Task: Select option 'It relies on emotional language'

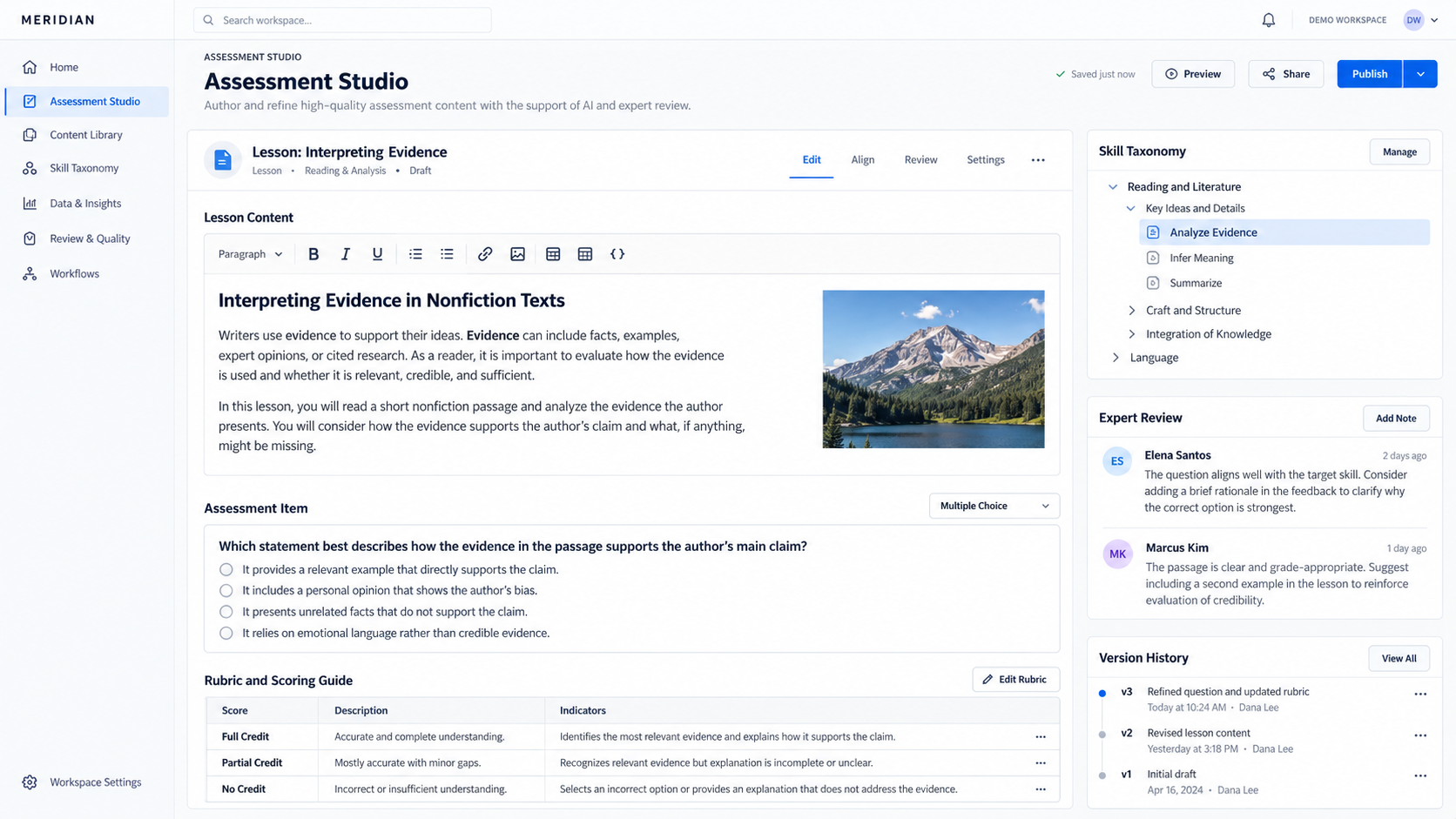Action: tap(226, 634)
